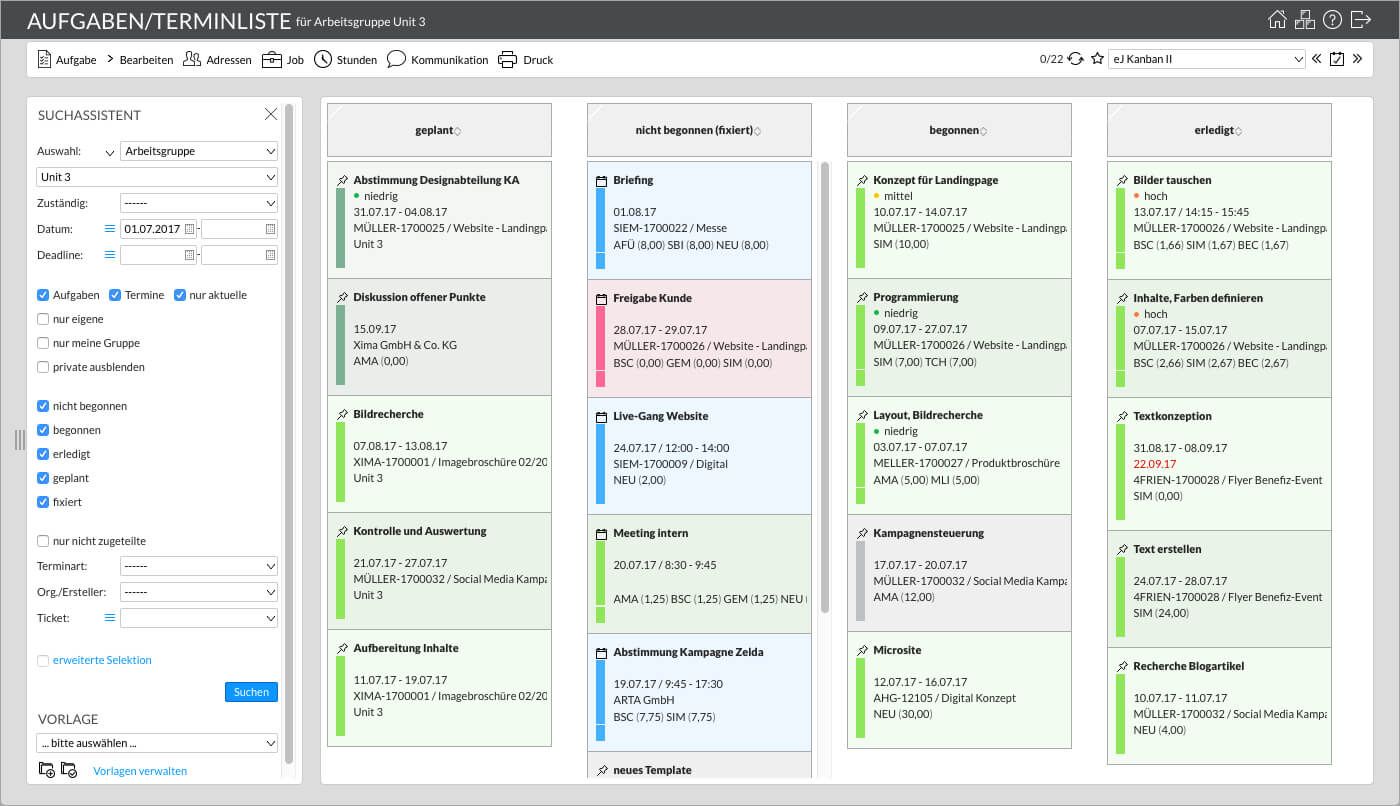Screen dimensions: 1400x806
Task: Open the Org./Ersteller dropdown
Action: 199,592
